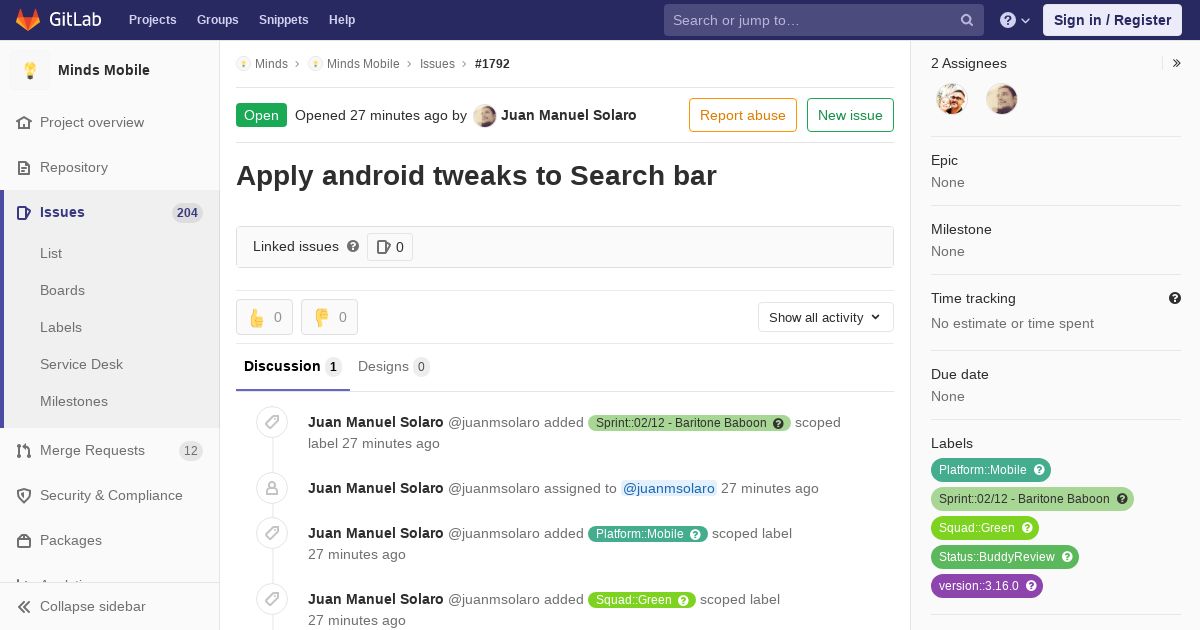Give a thumbs up reaction
This screenshot has height=630, width=1200.
264,317
